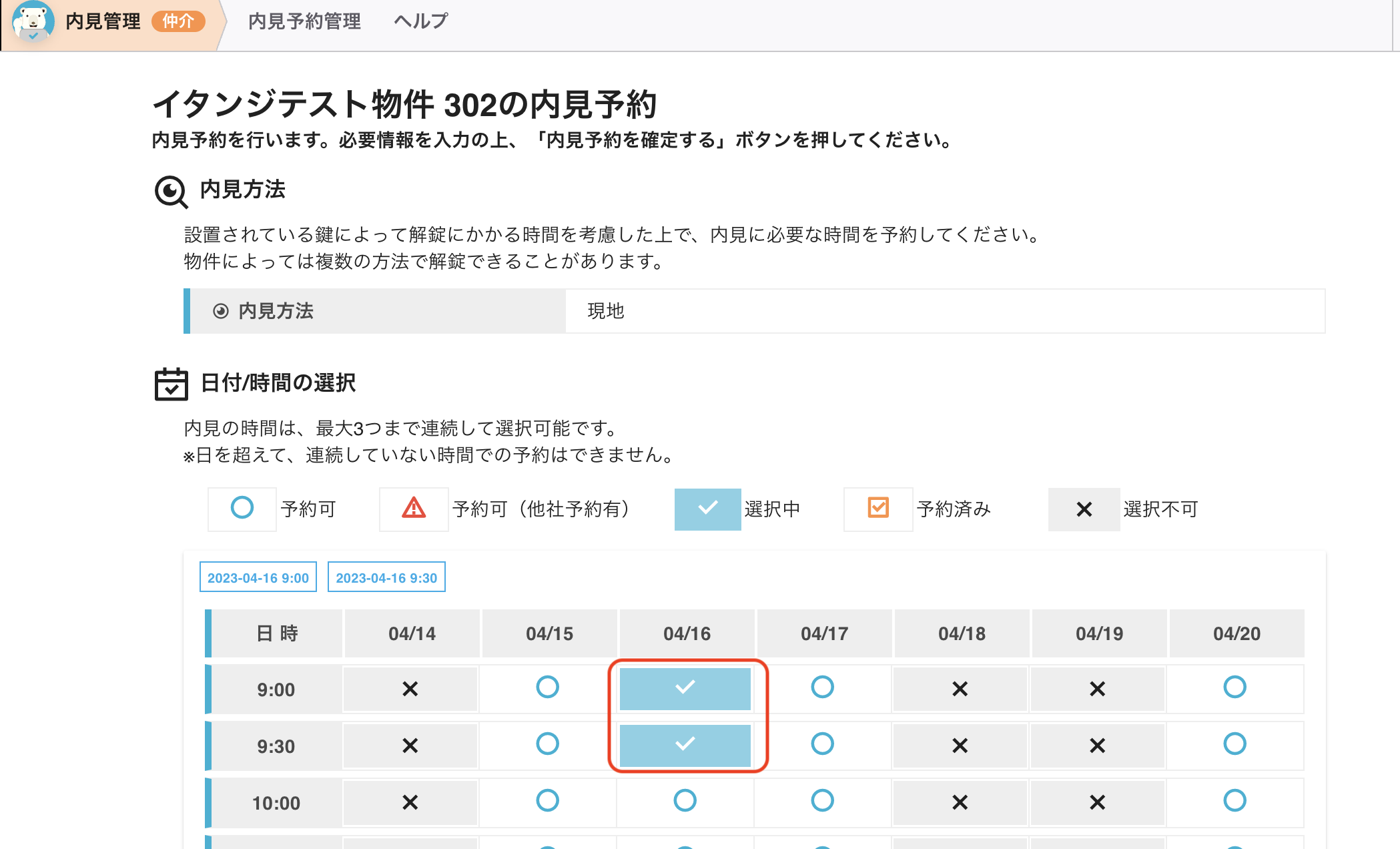Click the 04/19 date column header
This screenshot has height=849, width=1400.
(1099, 633)
